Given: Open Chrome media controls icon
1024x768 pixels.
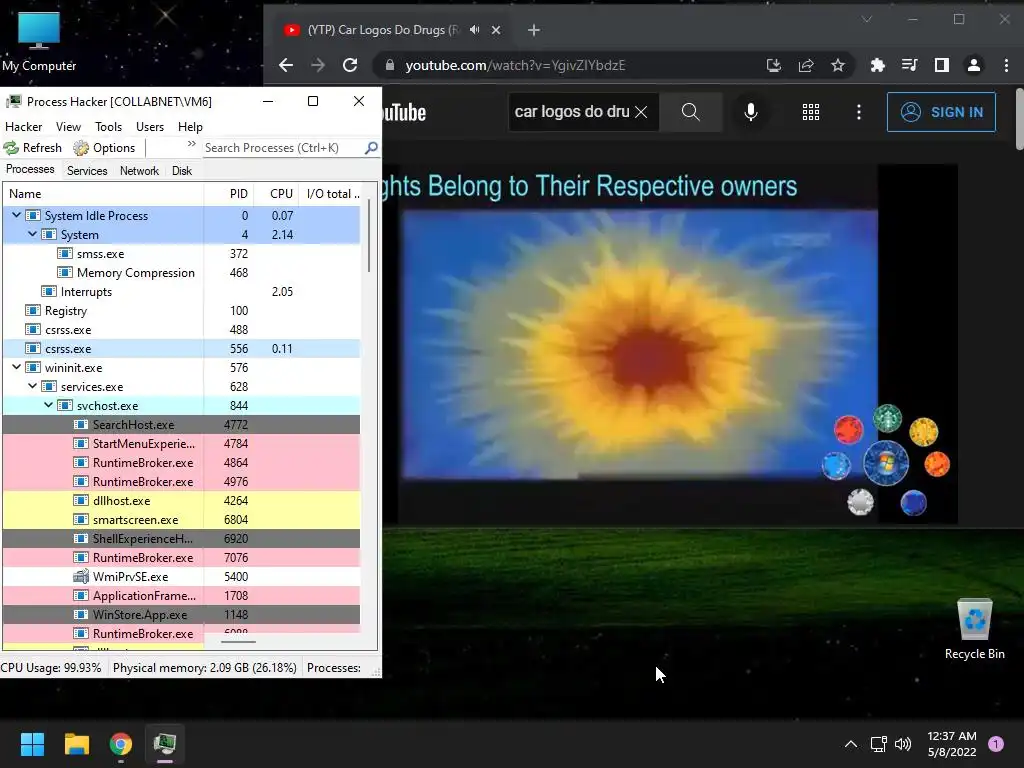Looking at the screenshot, I should 909,65.
